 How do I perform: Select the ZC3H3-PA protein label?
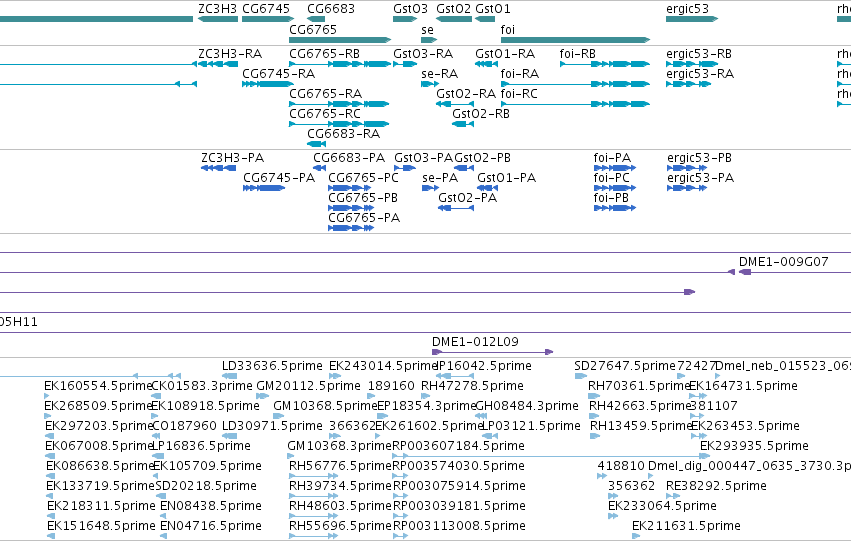pos(233,158)
